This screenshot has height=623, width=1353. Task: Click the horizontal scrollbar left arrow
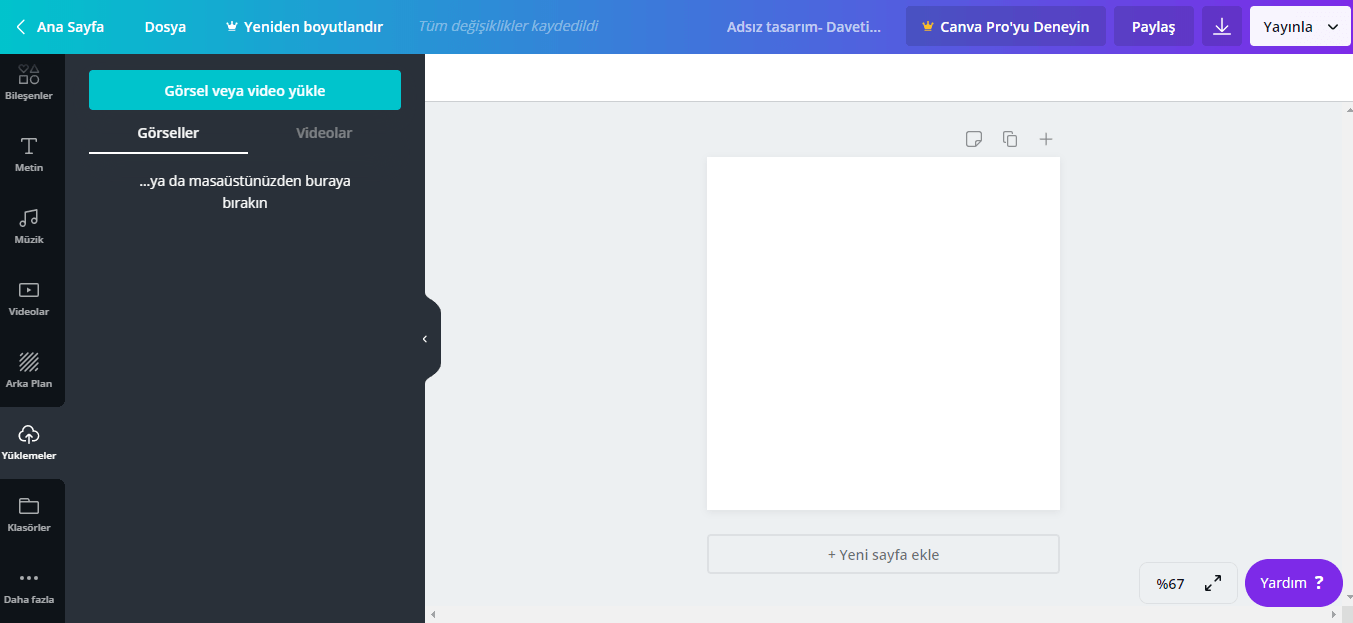pyautogui.click(x=433, y=615)
